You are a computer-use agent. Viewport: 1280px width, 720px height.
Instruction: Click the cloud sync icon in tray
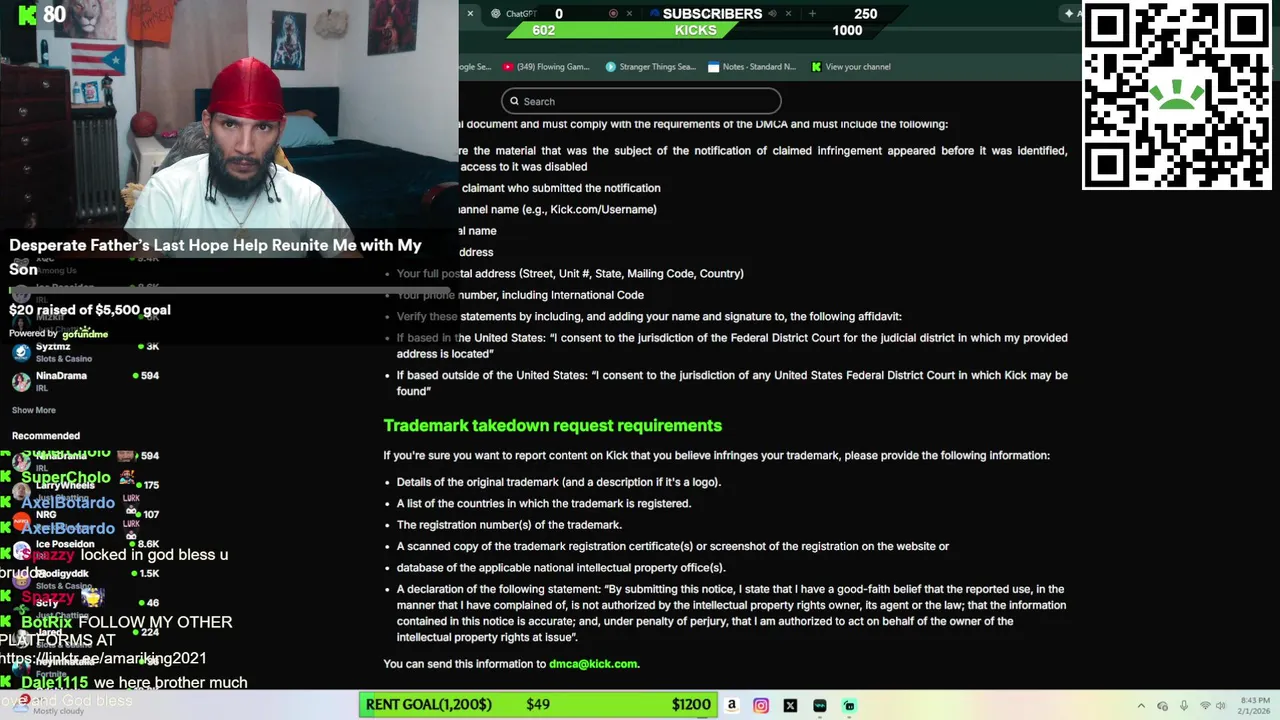pos(1162,706)
